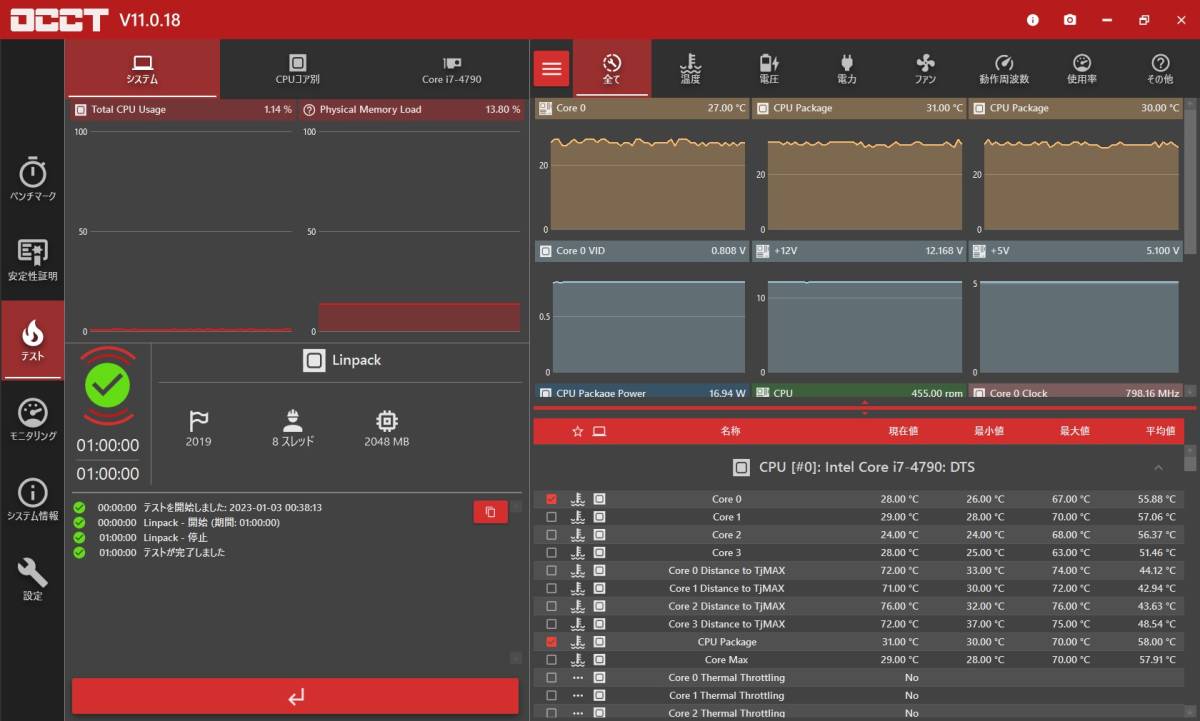Select the 全て sensor filter tab
This screenshot has width=1200, height=721.
coord(612,69)
